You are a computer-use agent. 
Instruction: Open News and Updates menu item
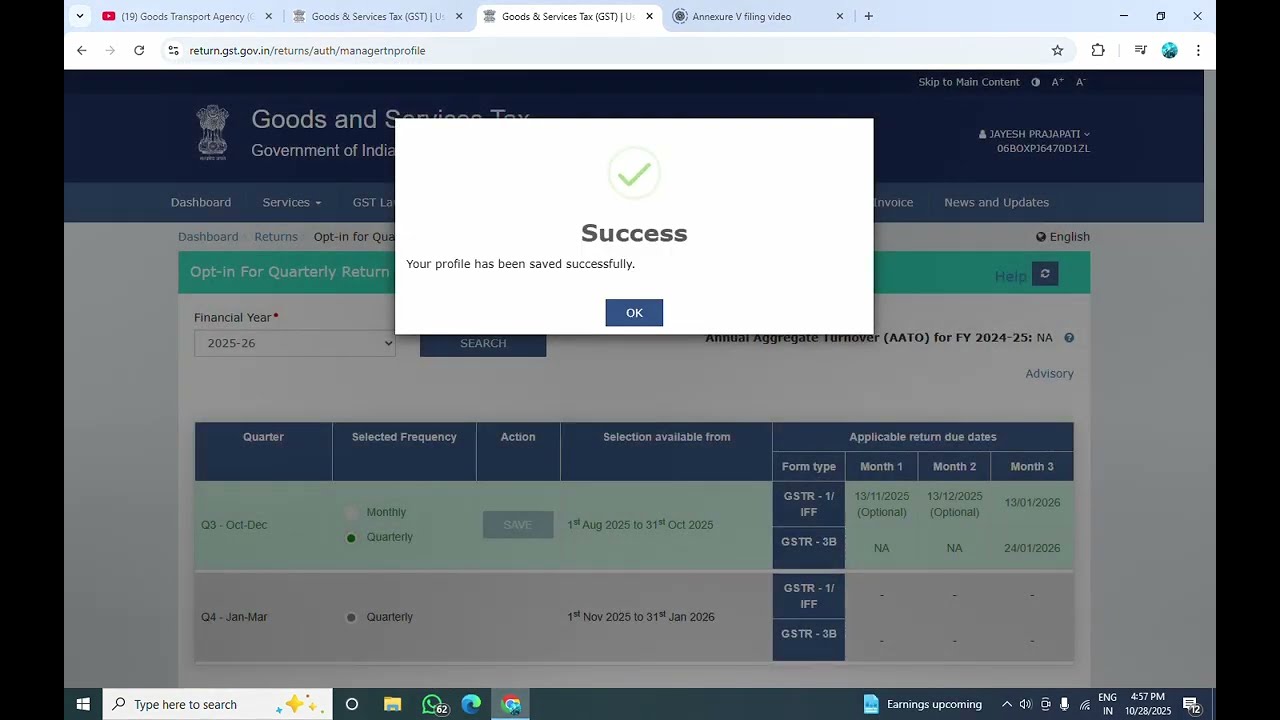(996, 202)
